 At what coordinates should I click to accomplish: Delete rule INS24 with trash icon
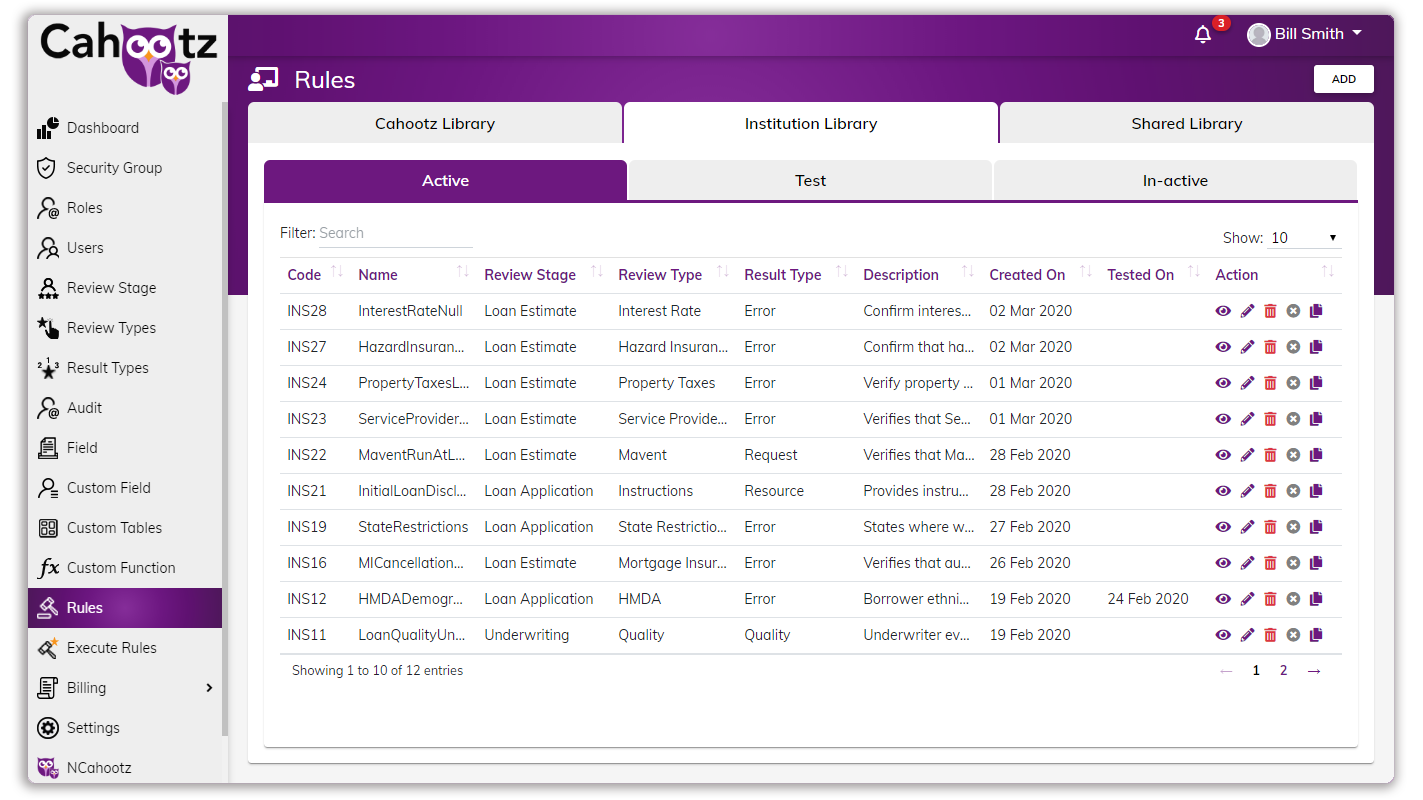[x=1270, y=383]
